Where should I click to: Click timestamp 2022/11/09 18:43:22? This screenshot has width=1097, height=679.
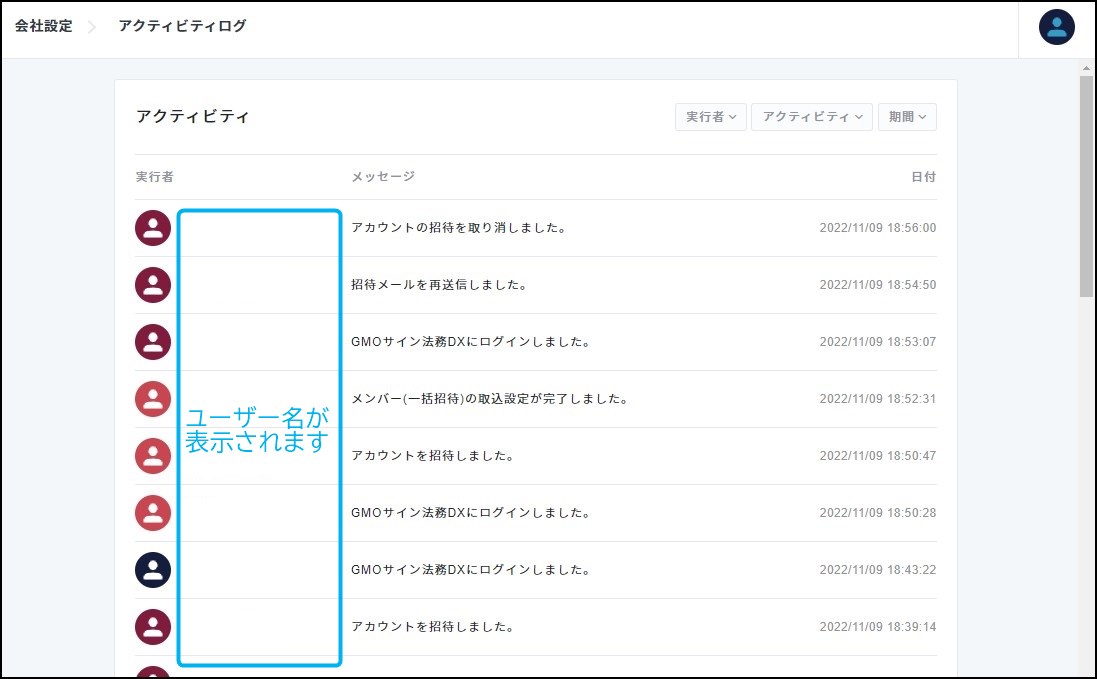click(878, 570)
